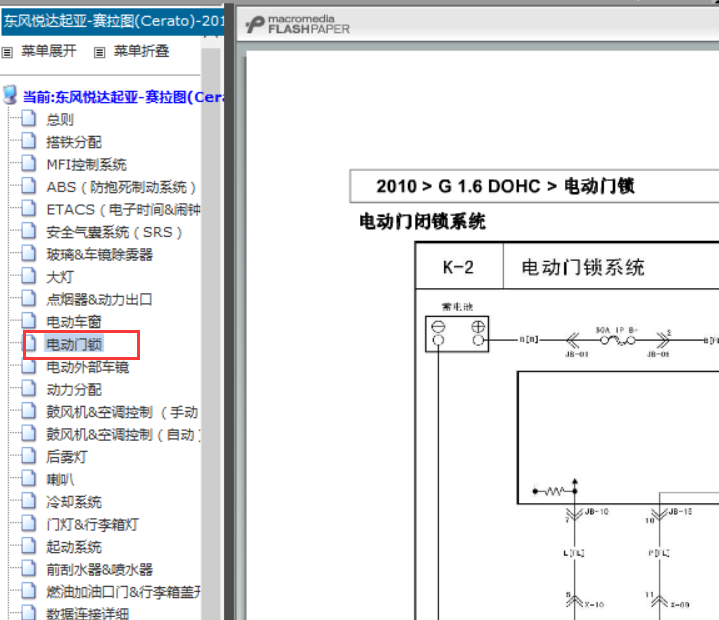Open the MFI控制系统 entry

pos(86,165)
